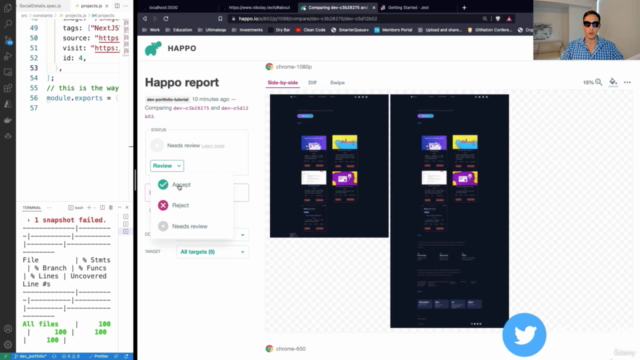This screenshot has width=640, height=360.
Task: Click the happo.io address bar
Action: (355, 19)
